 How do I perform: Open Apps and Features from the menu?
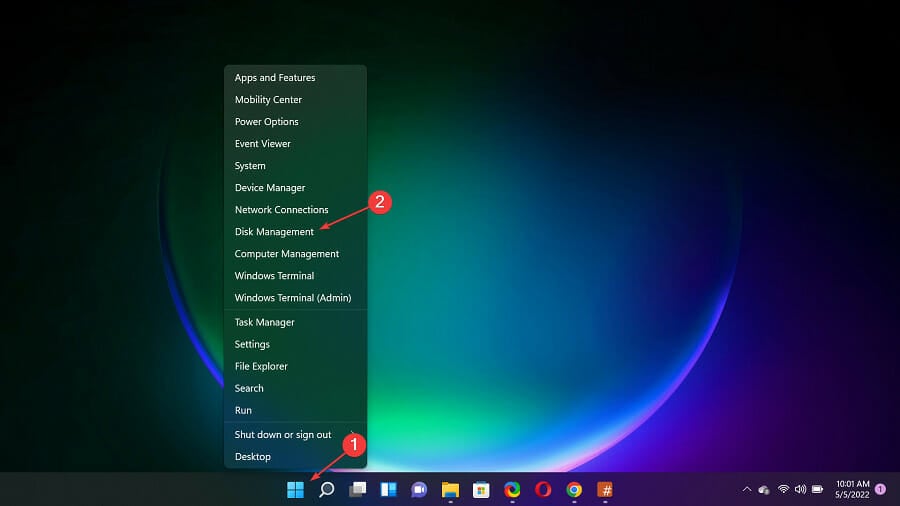tap(295, 77)
